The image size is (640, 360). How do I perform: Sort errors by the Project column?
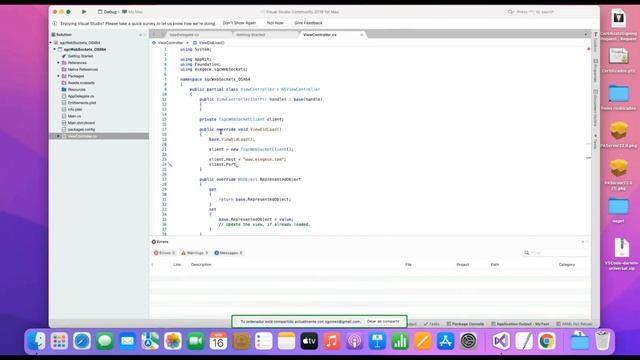[x=462, y=265]
